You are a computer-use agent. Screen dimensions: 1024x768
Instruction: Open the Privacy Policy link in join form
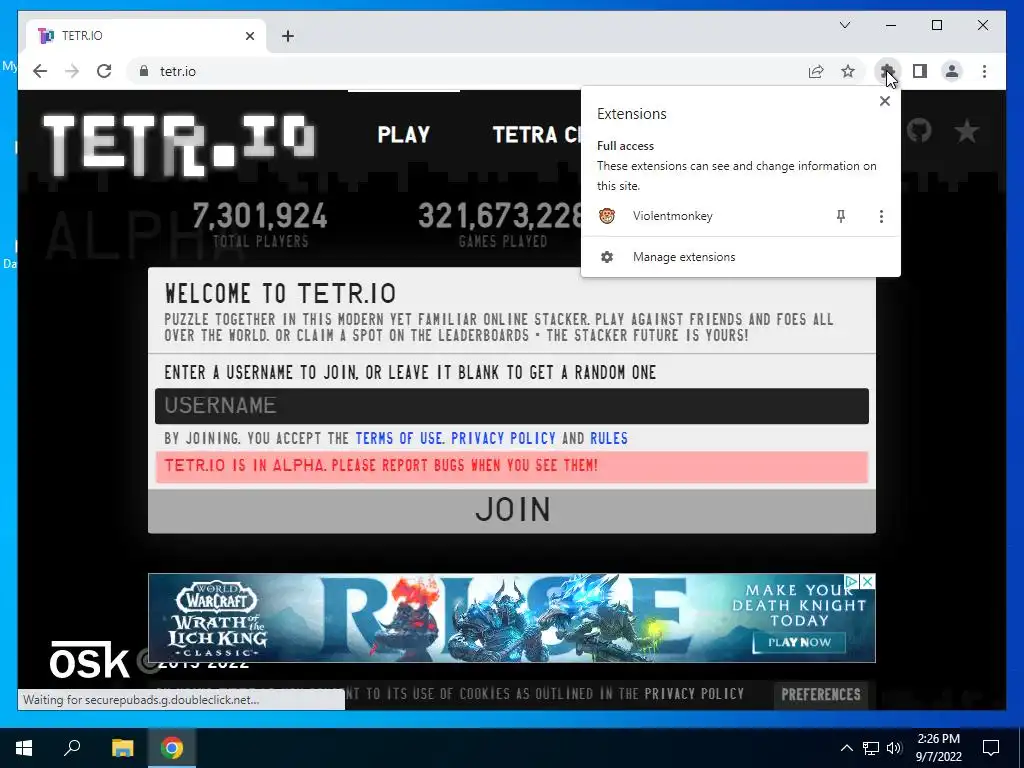click(x=503, y=438)
